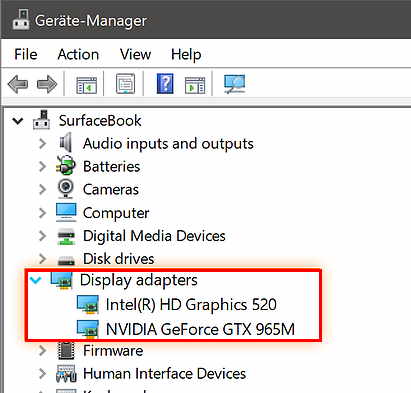411x393 pixels.
Task: Open the Help menu
Action: coord(186,55)
